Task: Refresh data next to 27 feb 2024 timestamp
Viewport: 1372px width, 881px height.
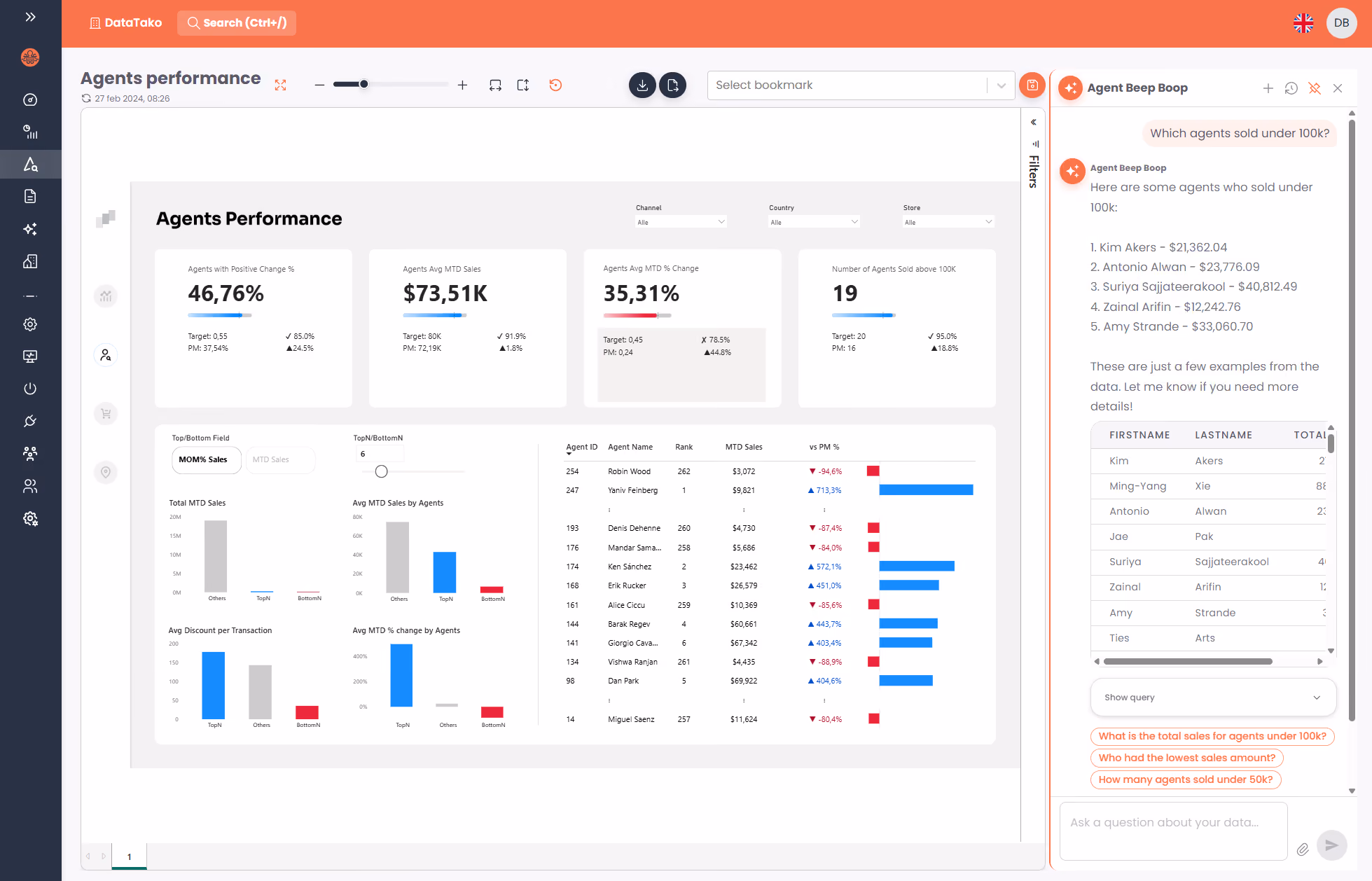Action: click(86, 99)
